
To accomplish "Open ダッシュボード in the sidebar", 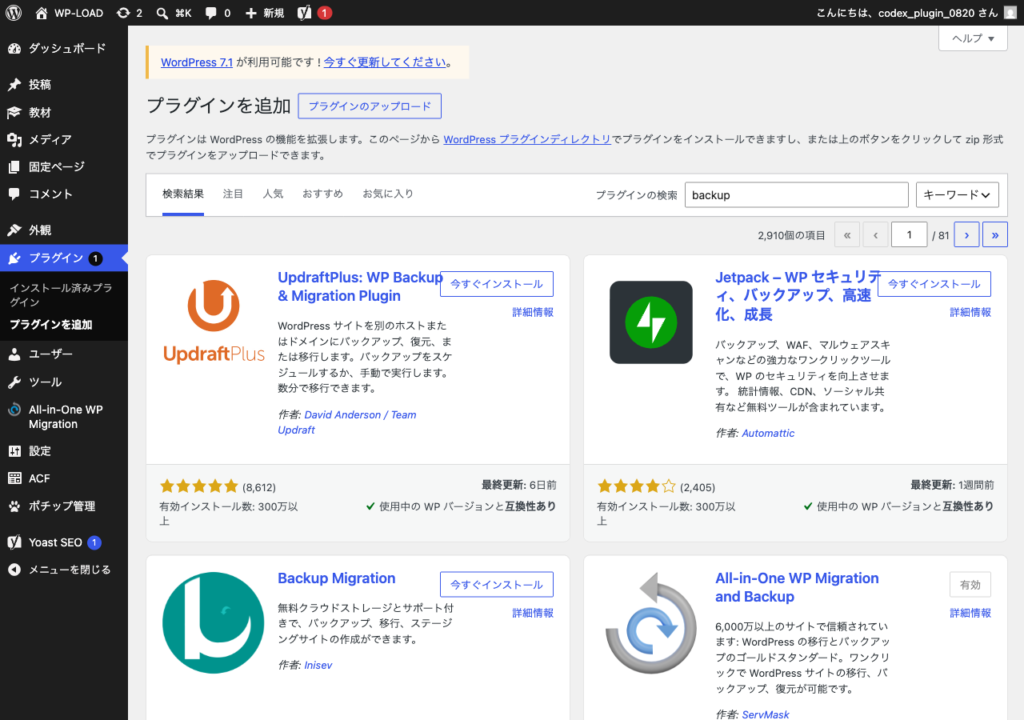I will [x=64, y=48].
